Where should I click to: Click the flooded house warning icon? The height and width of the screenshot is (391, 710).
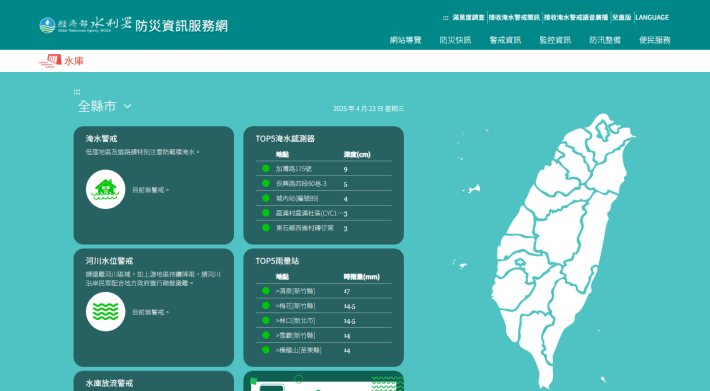pyautogui.click(x=106, y=189)
